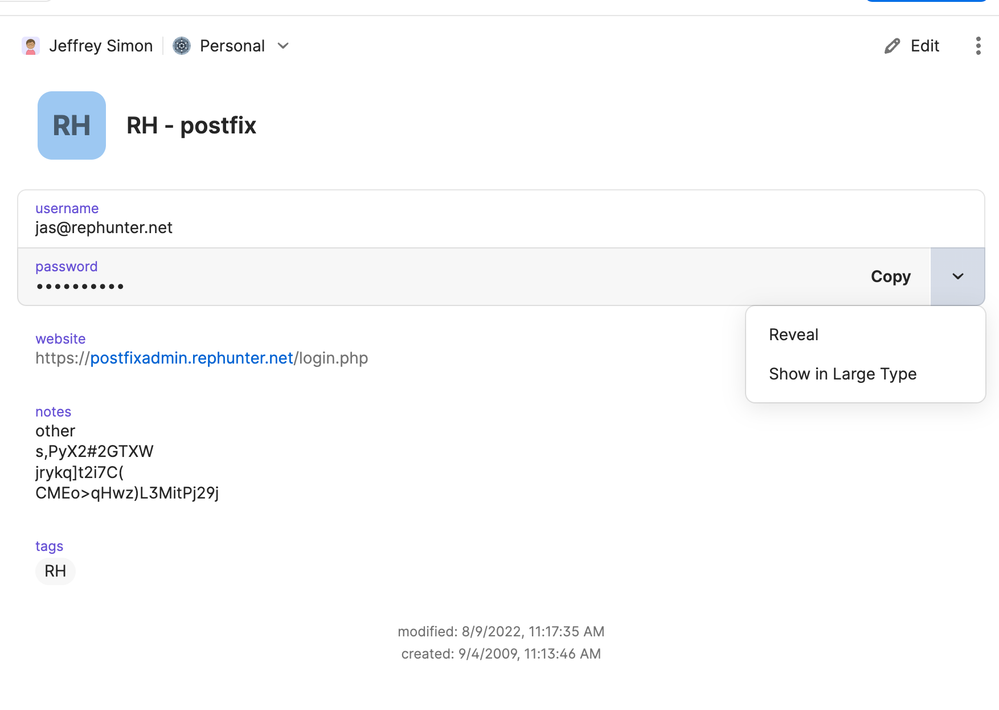Click the Jeffrey Simon account name
The width and height of the screenshot is (999, 710).
pyautogui.click(x=101, y=46)
